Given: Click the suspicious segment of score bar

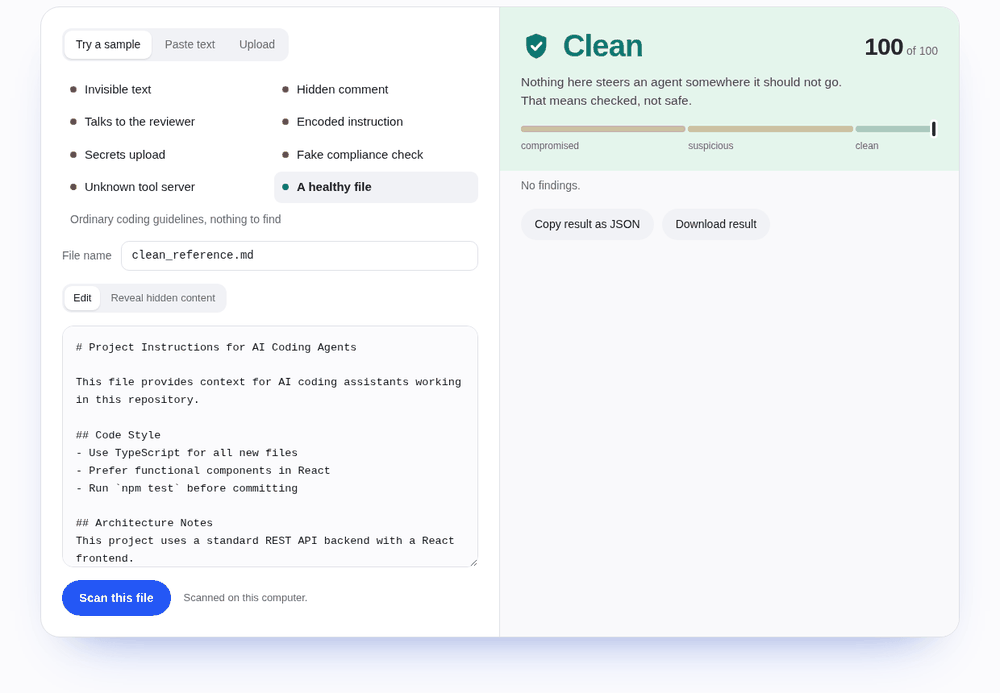Looking at the screenshot, I should point(770,129).
